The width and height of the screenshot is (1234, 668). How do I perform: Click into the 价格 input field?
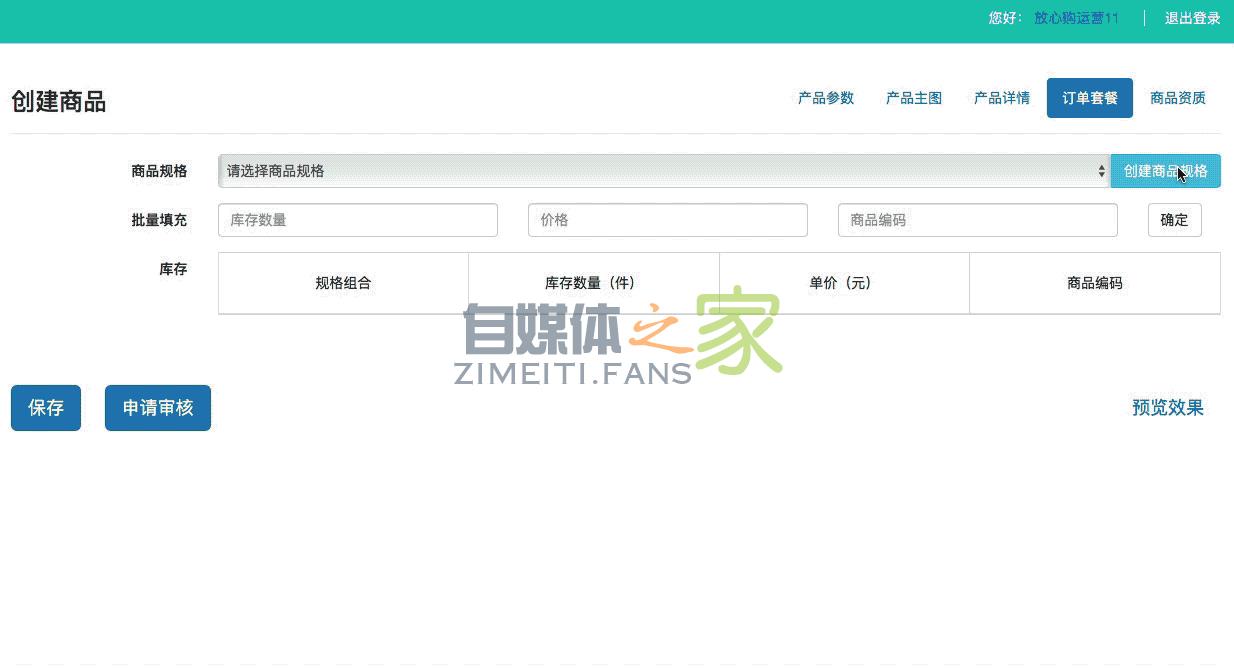[x=667, y=220]
